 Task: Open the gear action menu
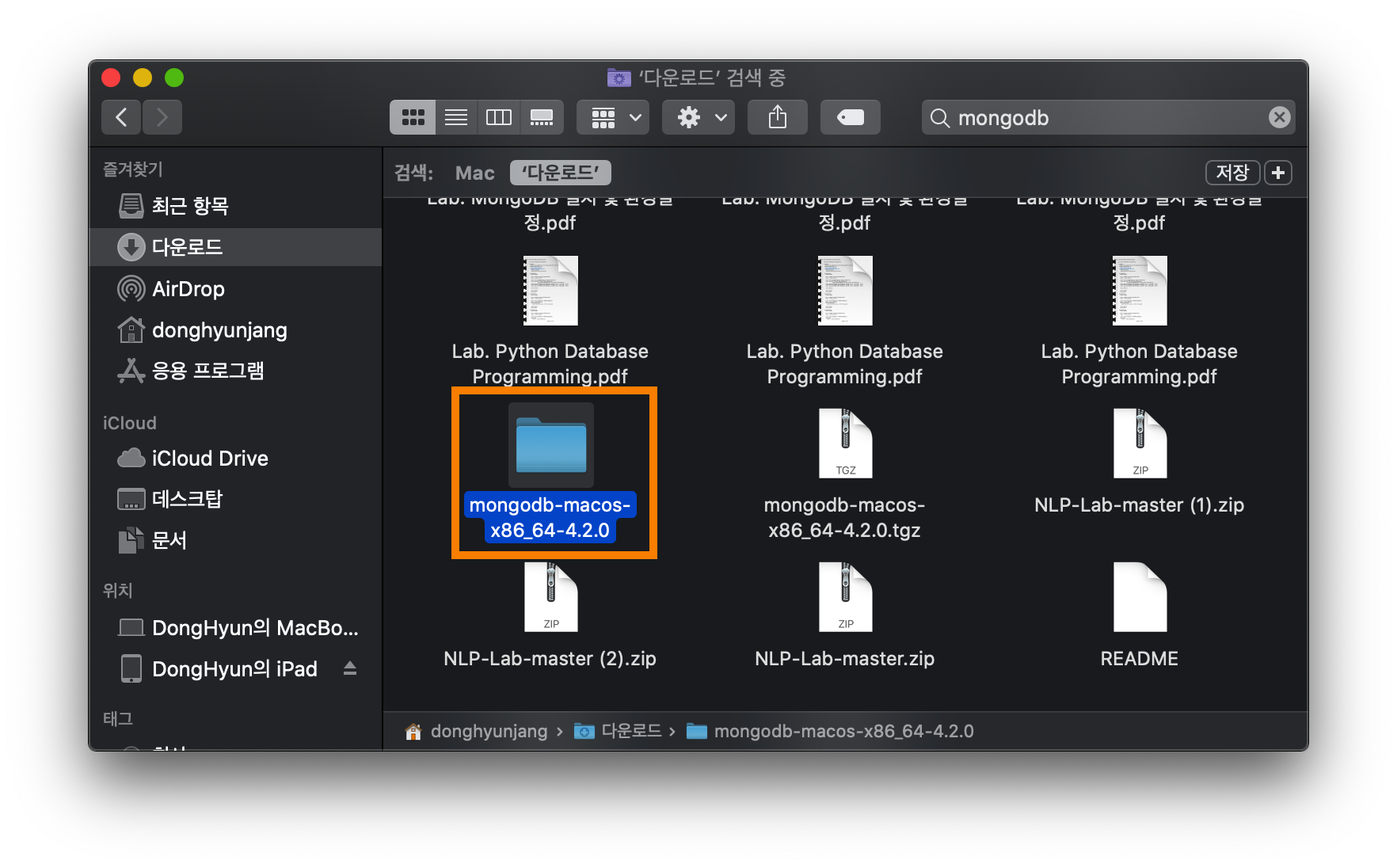pyautogui.click(x=698, y=117)
